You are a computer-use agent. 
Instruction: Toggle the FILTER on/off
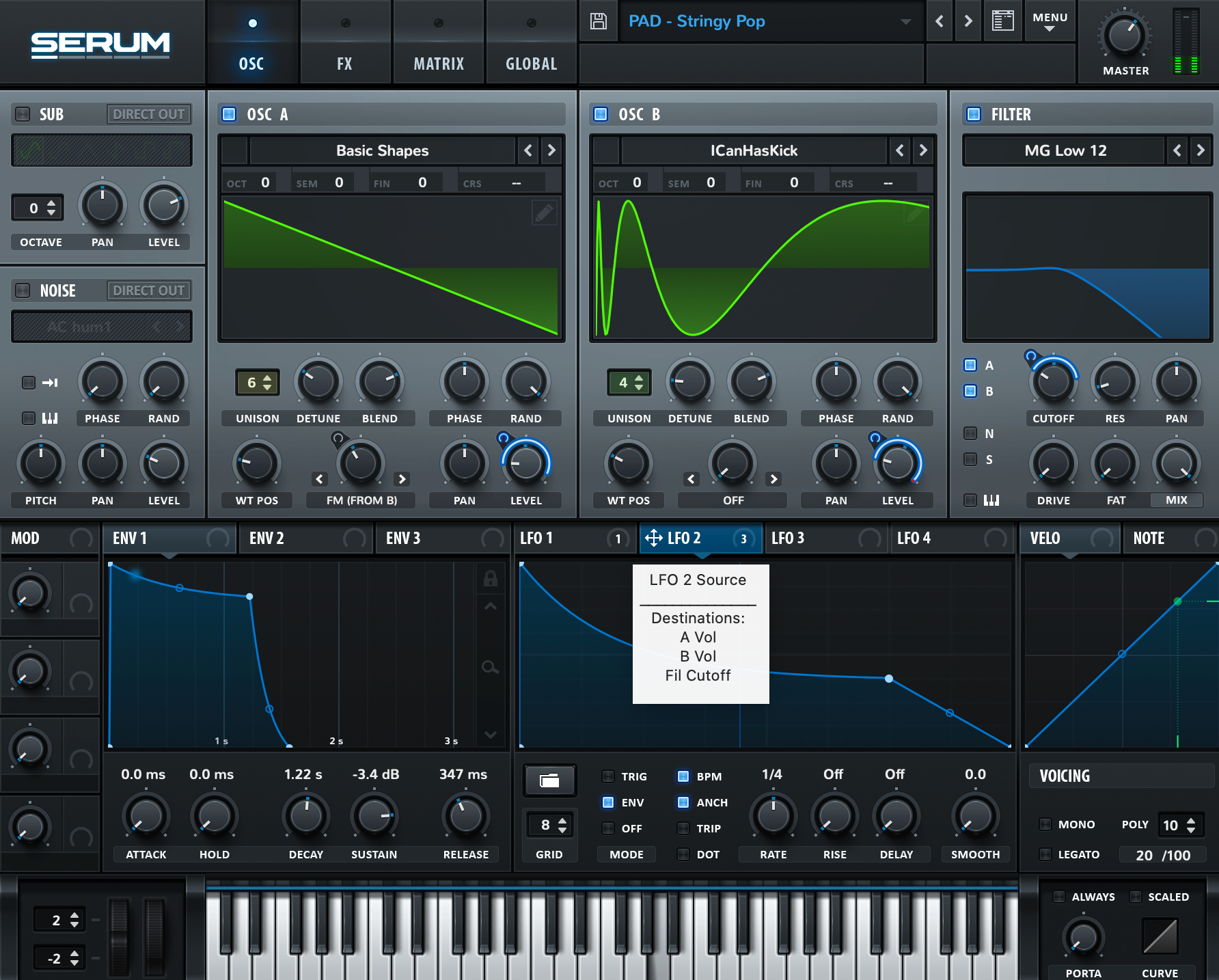pos(974,114)
